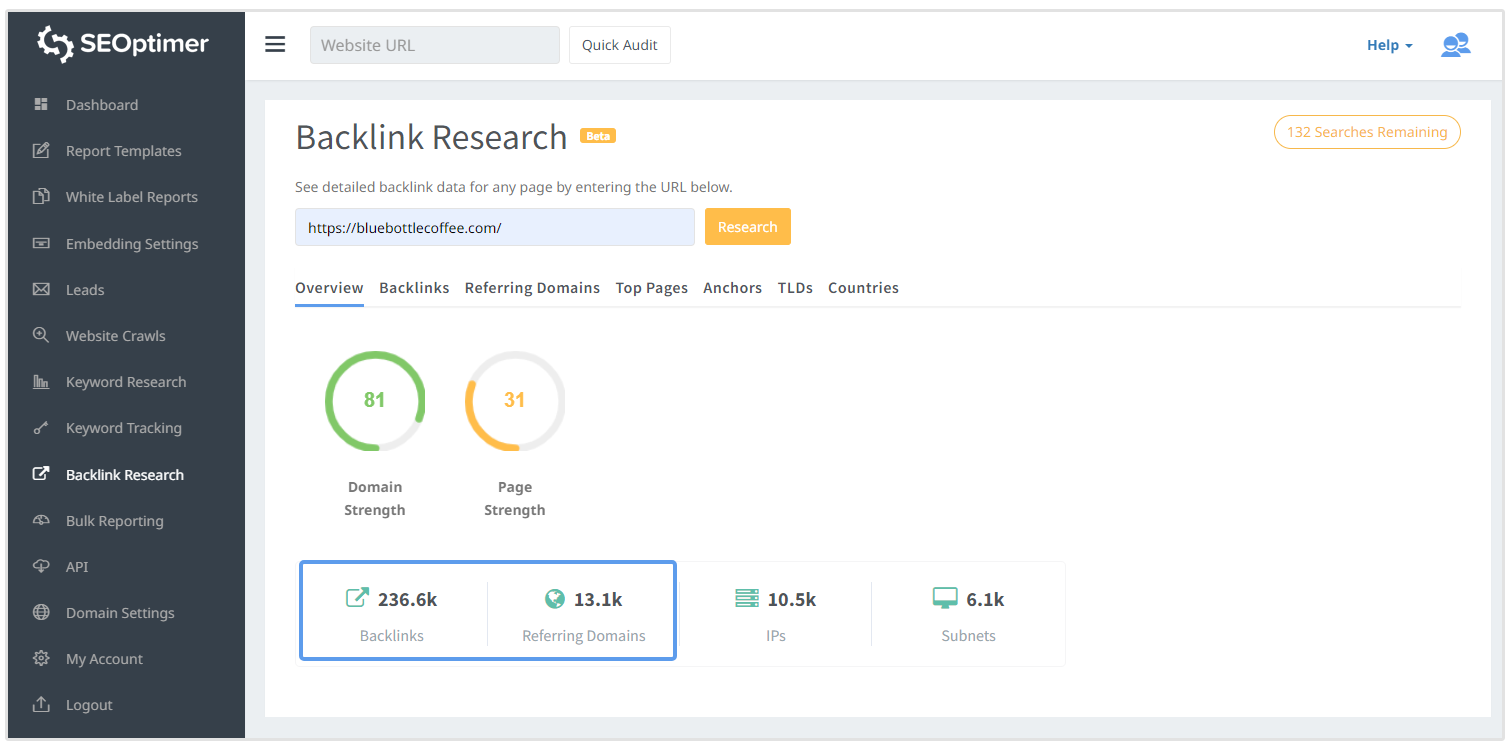Click the Website Crawls magnifier icon
The height and width of the screenshot is (750, 1510).
click(x=41, y=335)
